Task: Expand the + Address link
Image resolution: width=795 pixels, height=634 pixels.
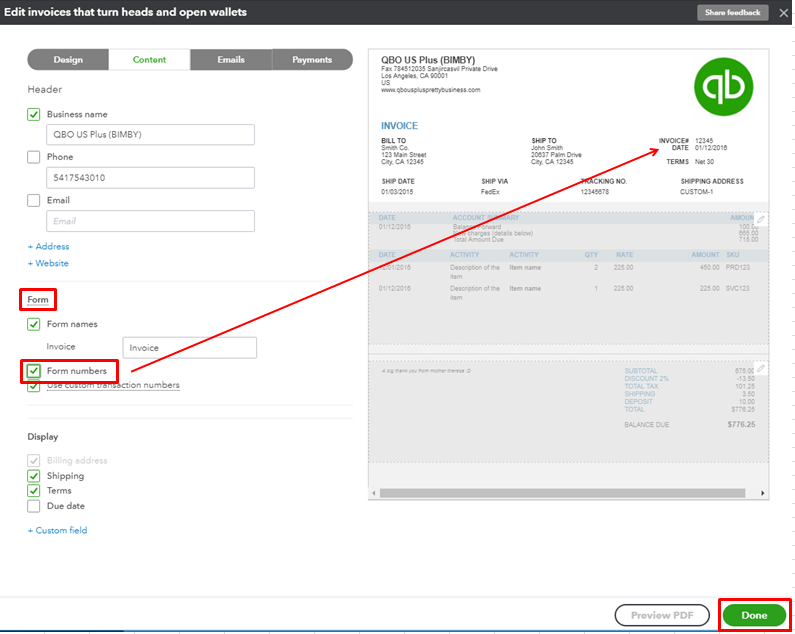Action: coord(49,246)
